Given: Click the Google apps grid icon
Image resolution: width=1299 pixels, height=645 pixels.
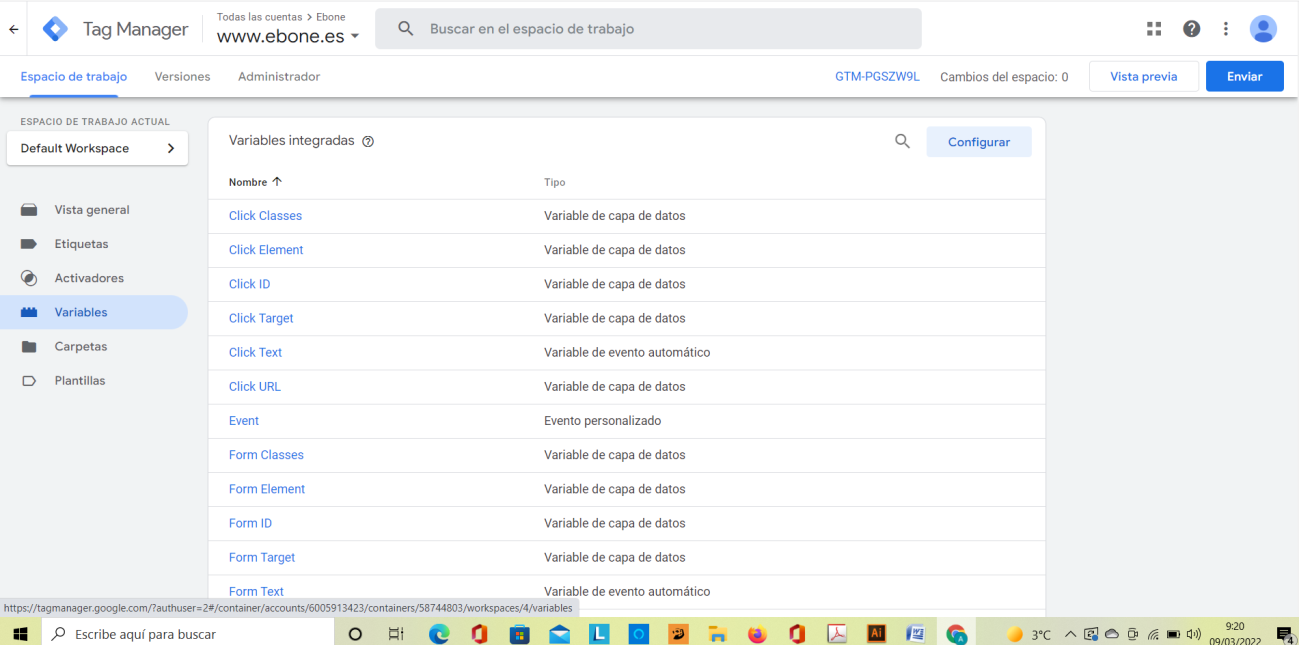Looking at the screenshot, I should coord(1154,29).
